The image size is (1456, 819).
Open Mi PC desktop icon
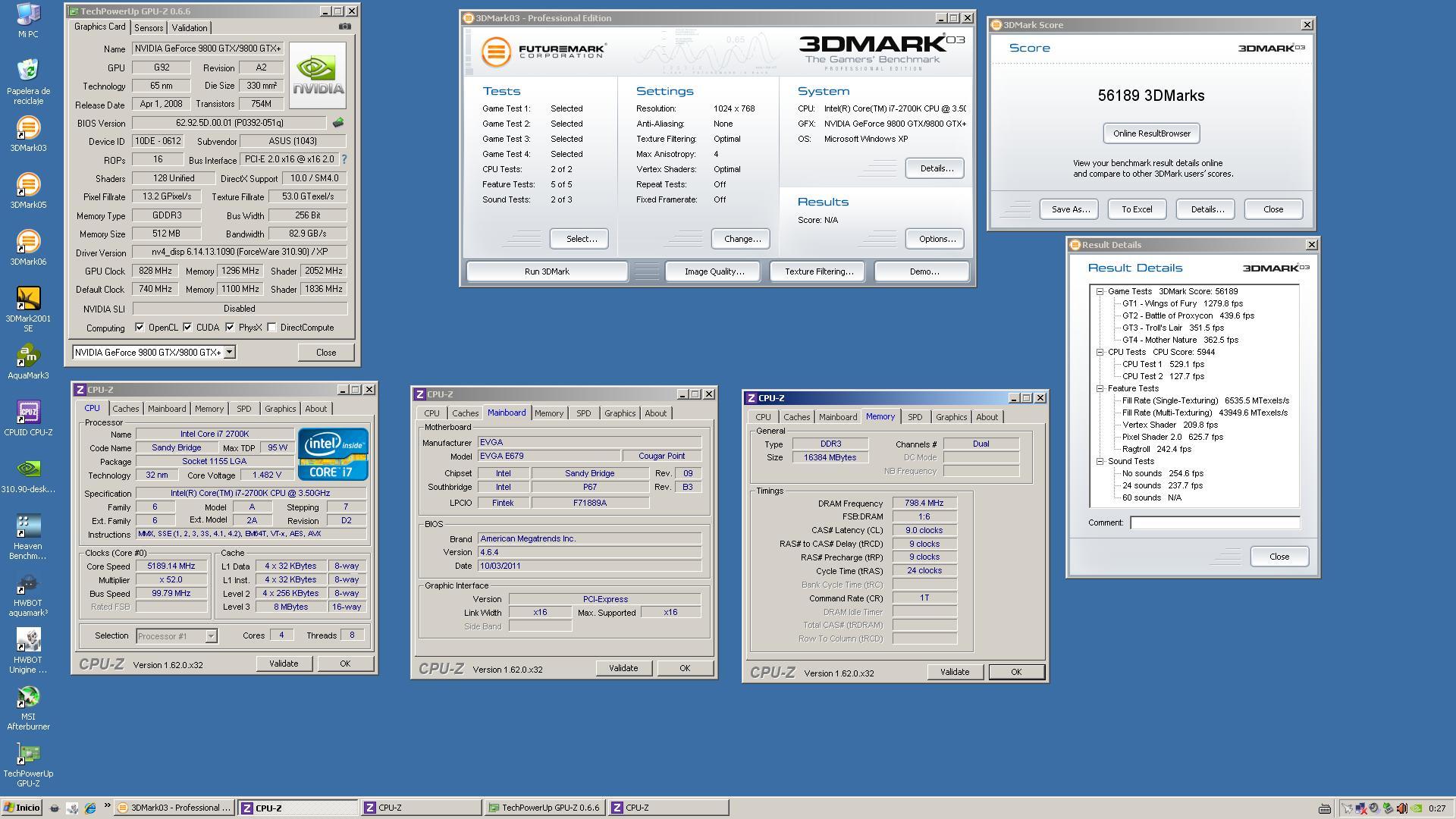point(28,20)
